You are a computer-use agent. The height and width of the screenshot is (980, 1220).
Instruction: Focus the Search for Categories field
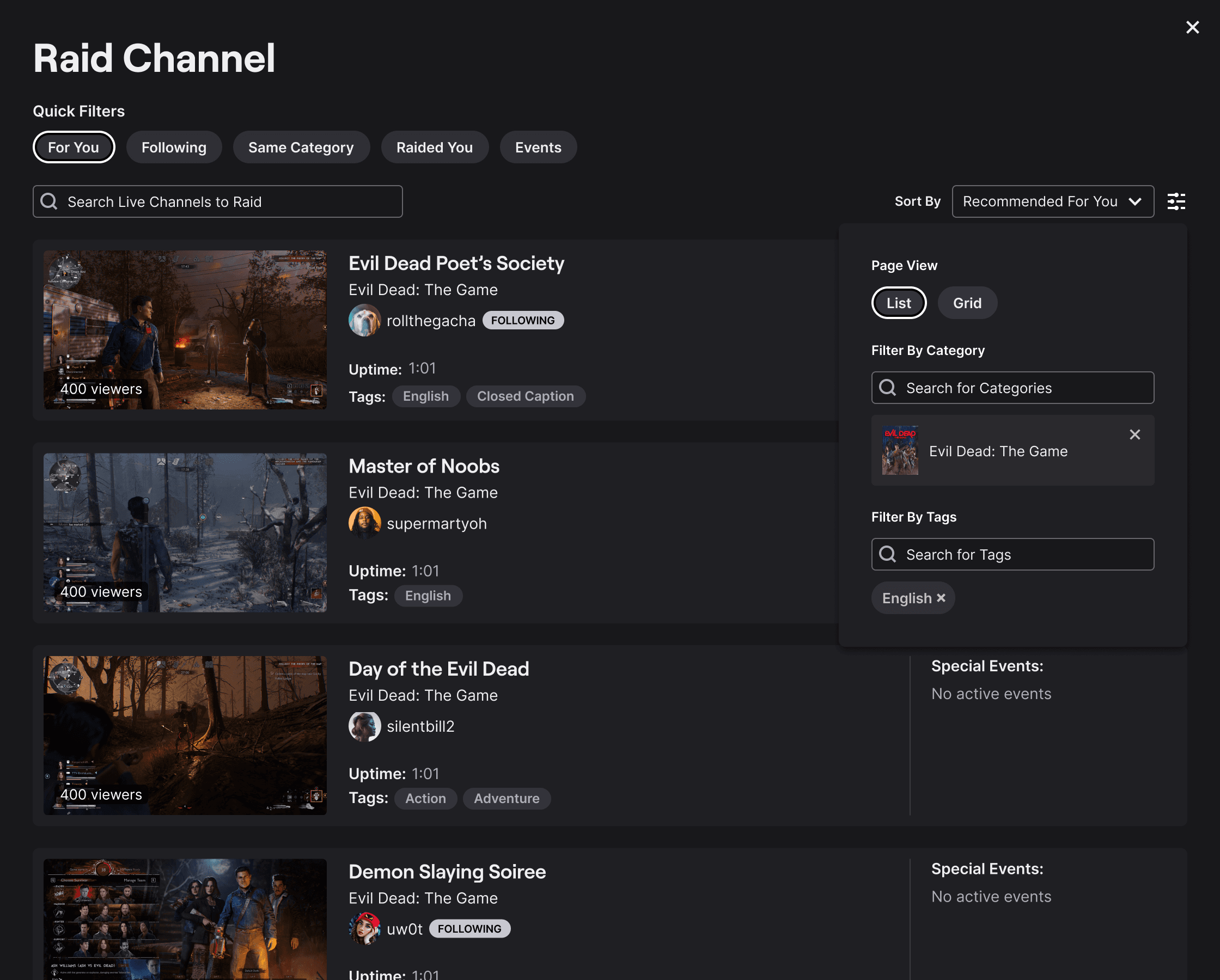(x=1012, y=388)
